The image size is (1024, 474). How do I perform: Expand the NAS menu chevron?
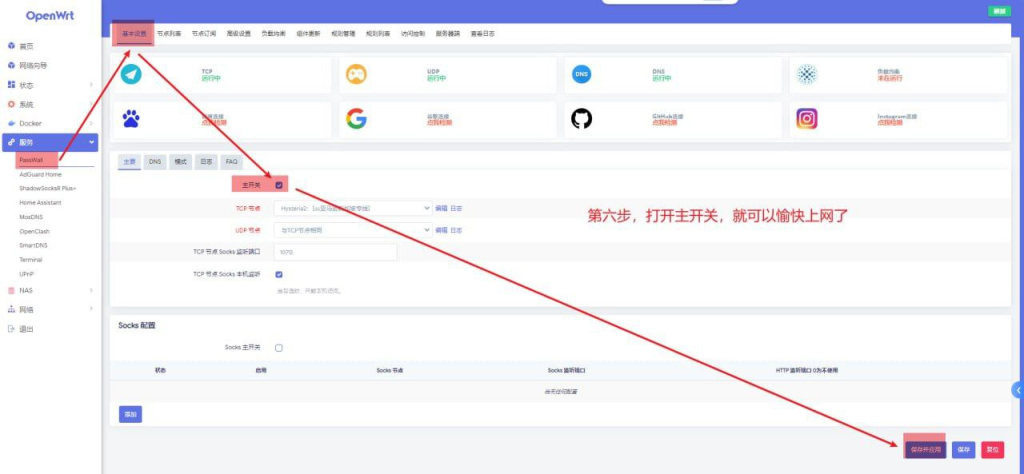point(91,291)
